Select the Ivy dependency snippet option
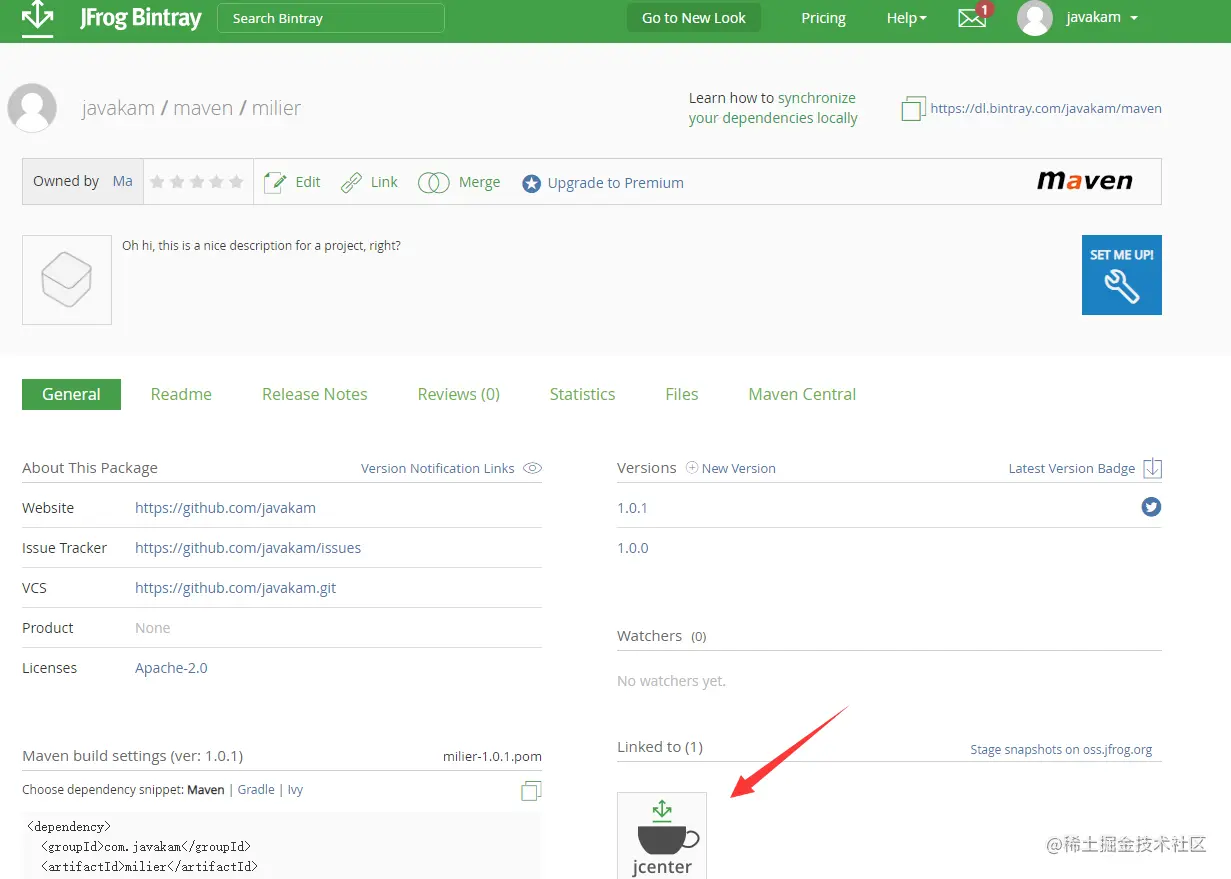 (295, 790)
